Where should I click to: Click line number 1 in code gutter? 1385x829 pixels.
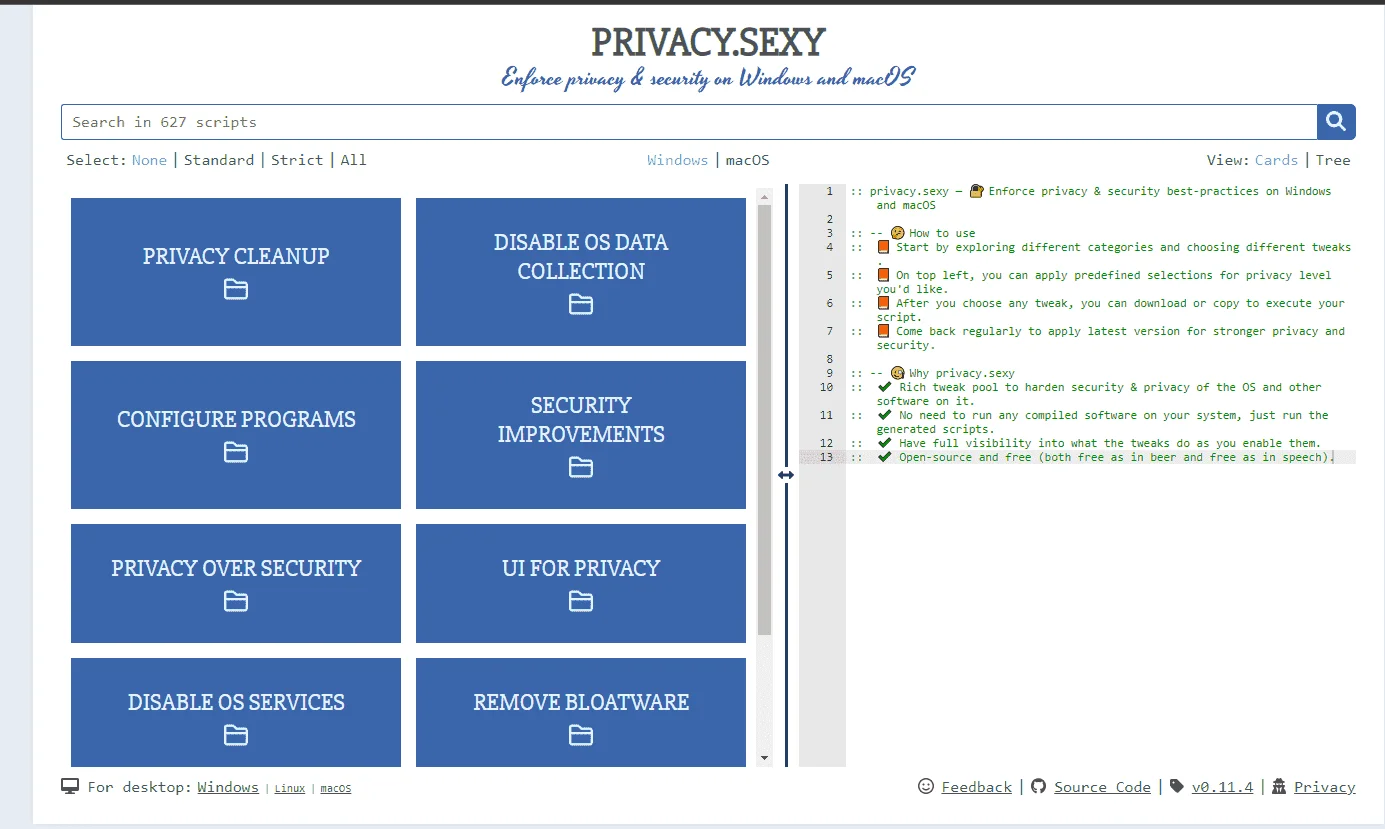pyautogui.click(x=829, y=191)
